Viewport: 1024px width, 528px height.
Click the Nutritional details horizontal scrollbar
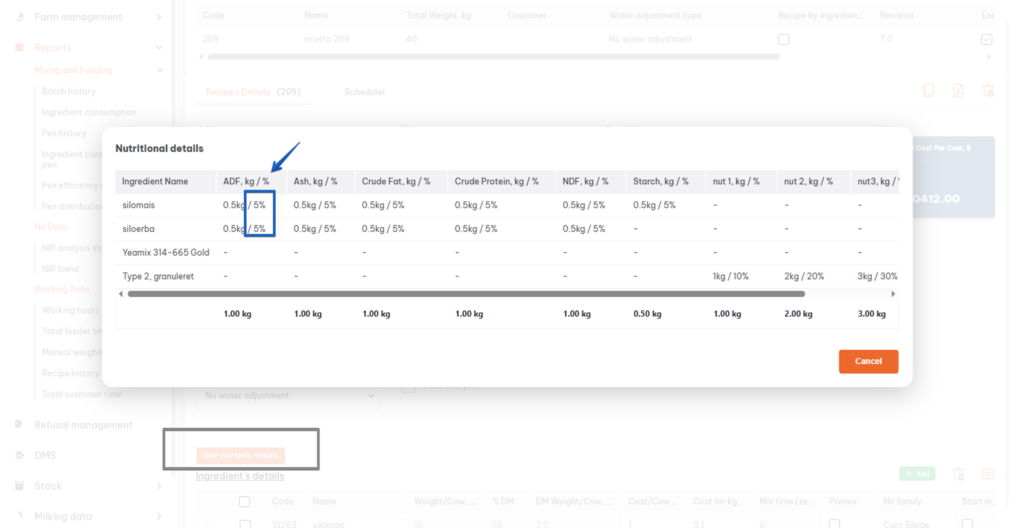click(x=466, y=294)
